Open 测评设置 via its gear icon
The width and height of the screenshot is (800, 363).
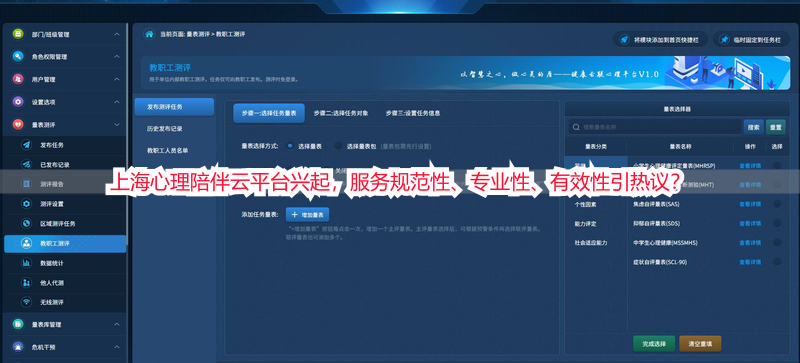tap(27, 204)
